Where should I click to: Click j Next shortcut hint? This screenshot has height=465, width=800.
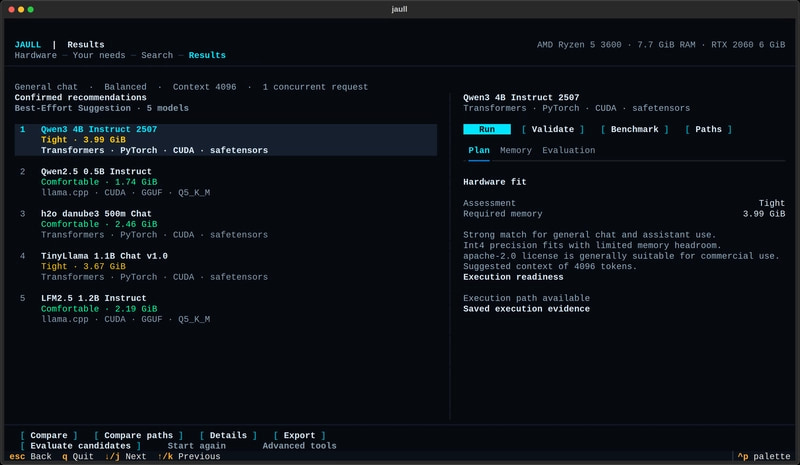click(126, 456)
